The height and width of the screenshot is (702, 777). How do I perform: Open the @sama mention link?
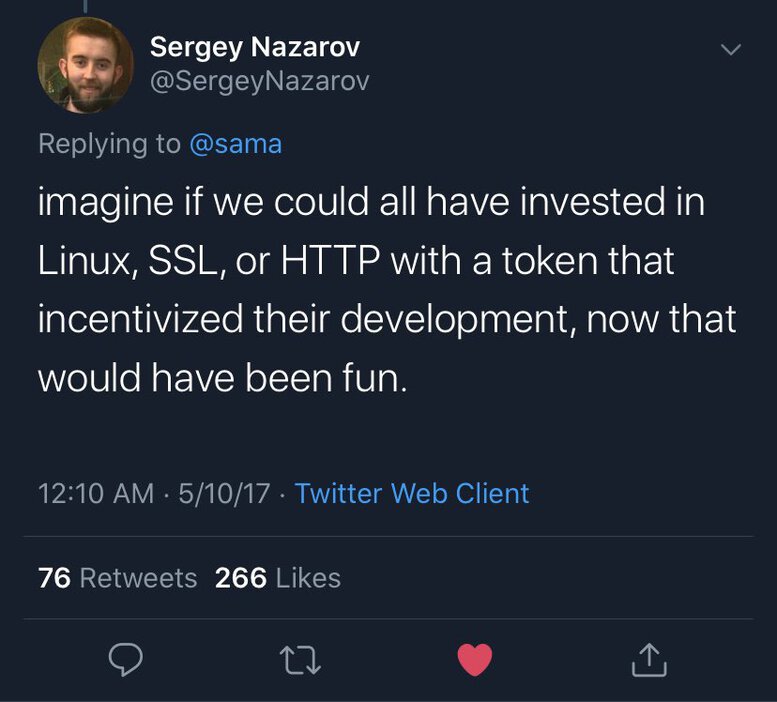(x=236, y=144)
